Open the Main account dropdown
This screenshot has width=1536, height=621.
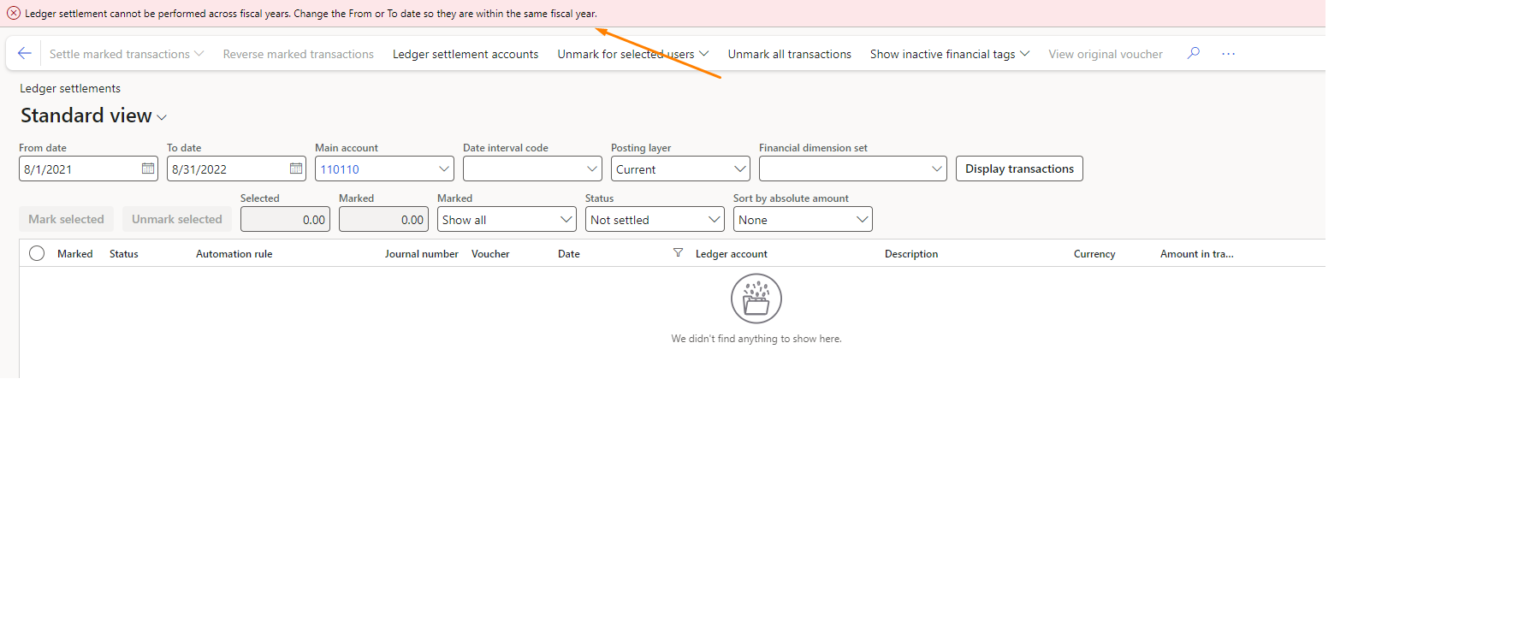pyautogui.click(x=445, y=169)
